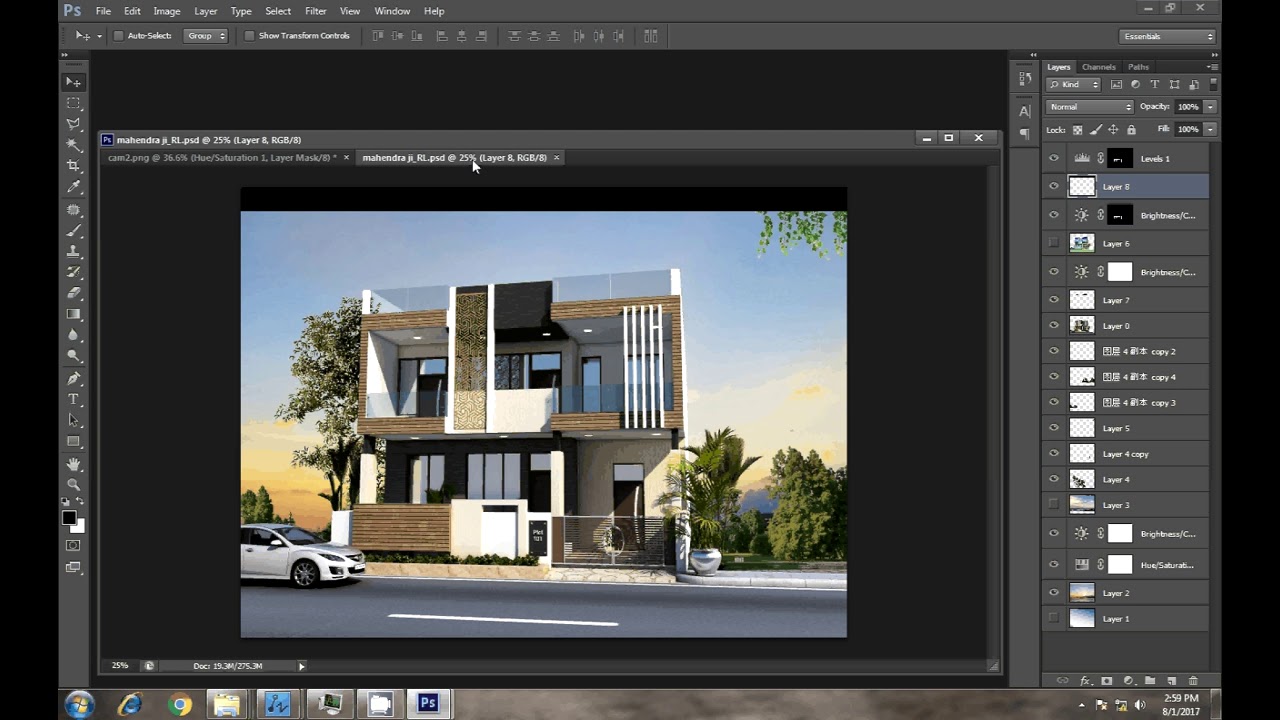
Task: Open the Add layer mask icon
Action: (1106, 680)
